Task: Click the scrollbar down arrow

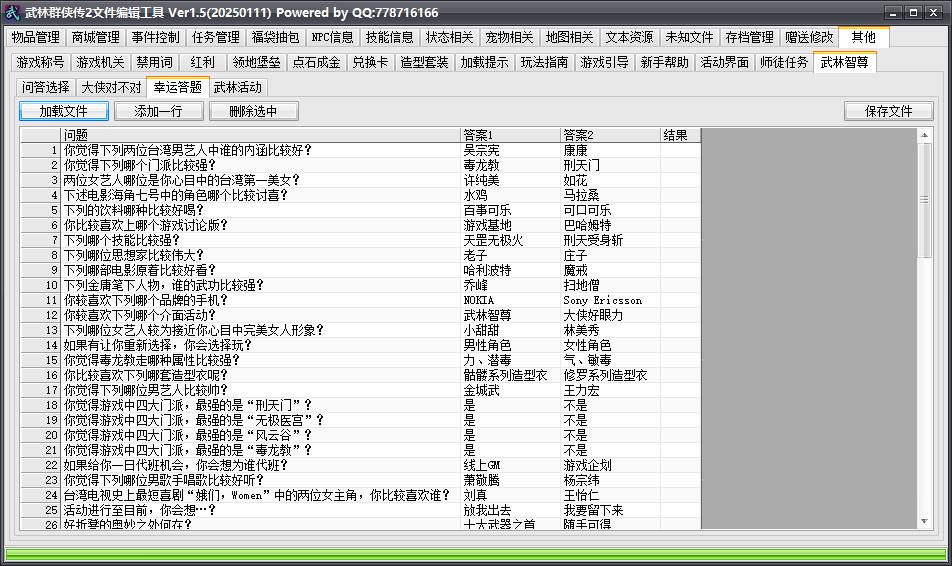Action: tap(924, 521)
